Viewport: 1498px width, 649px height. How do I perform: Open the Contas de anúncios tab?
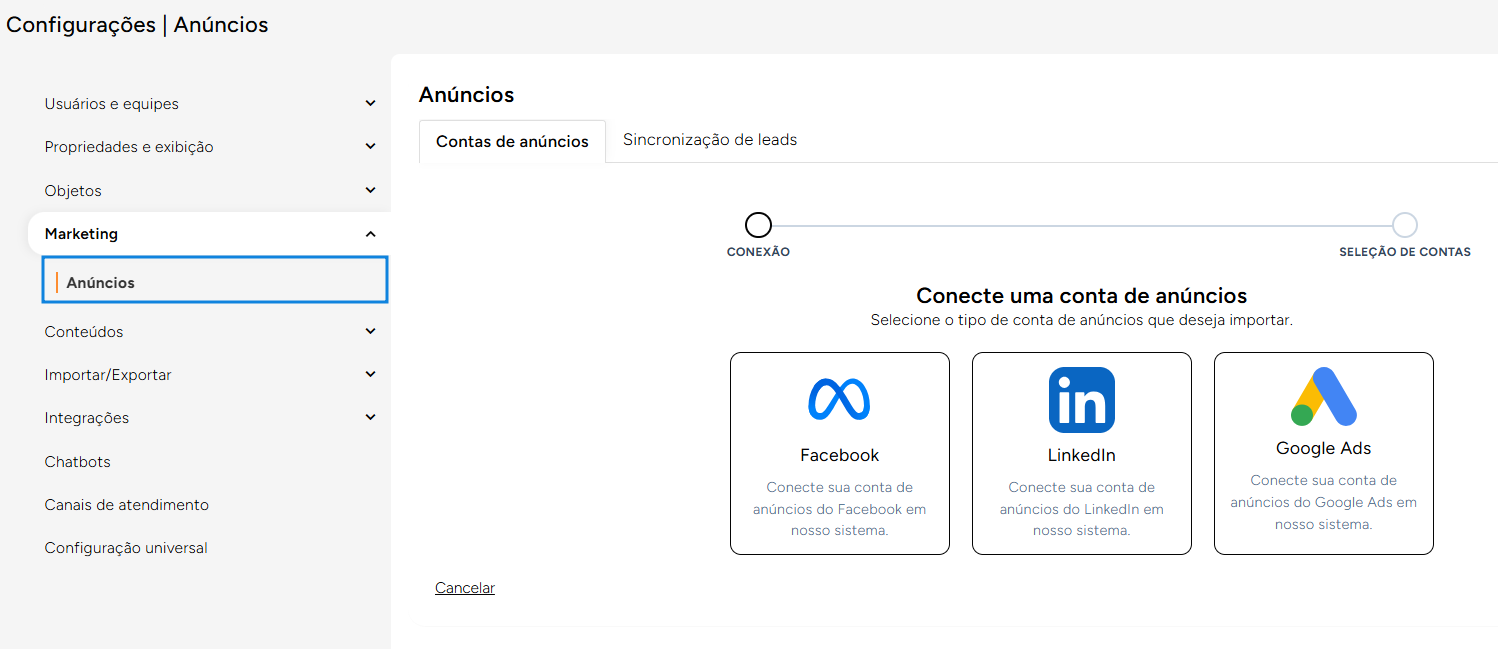(x=512, y=142)
